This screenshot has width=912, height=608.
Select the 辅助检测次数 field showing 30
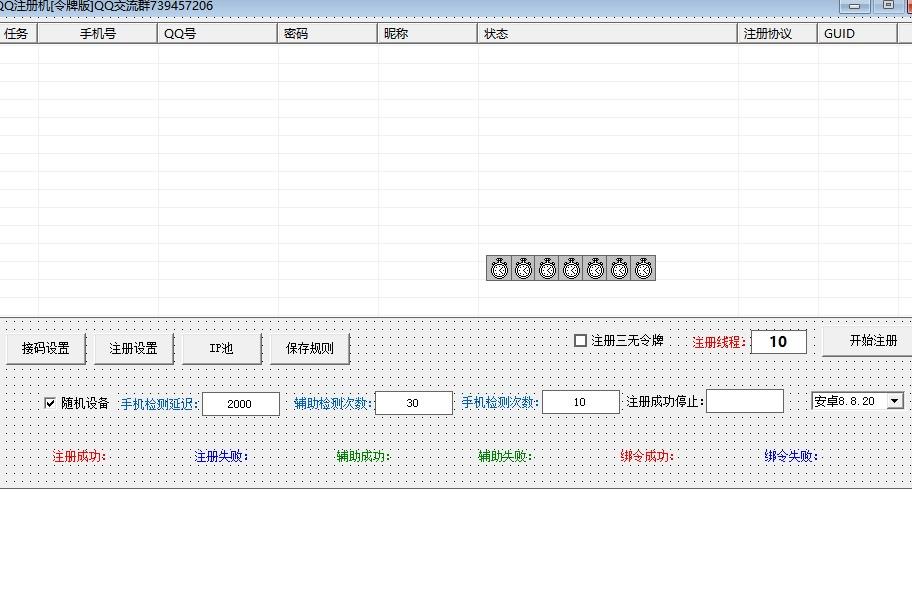pos(414,402)
